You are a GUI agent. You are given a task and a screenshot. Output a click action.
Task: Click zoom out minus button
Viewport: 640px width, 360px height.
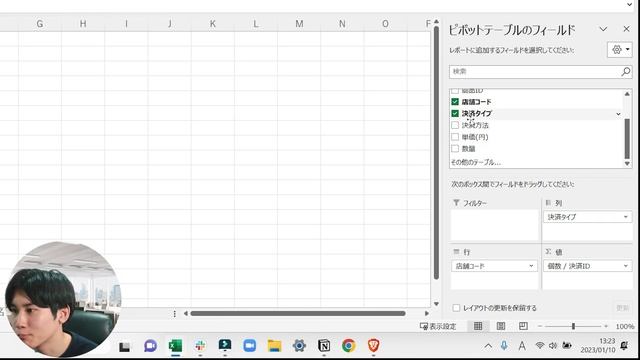[x=540, y=326]
